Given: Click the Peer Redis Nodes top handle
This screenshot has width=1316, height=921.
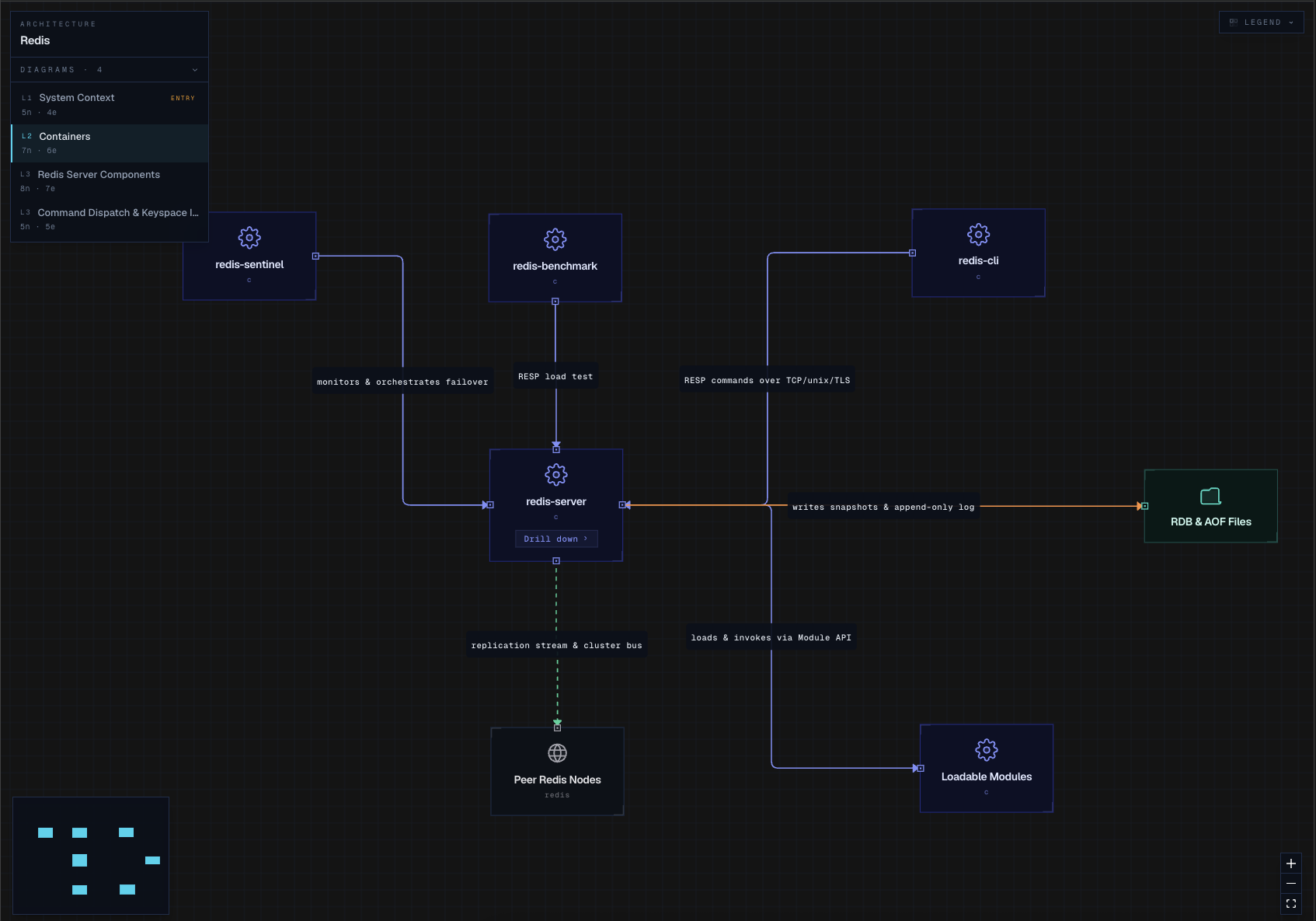Looking at the screenshot, I should click(x=557, y=728).
